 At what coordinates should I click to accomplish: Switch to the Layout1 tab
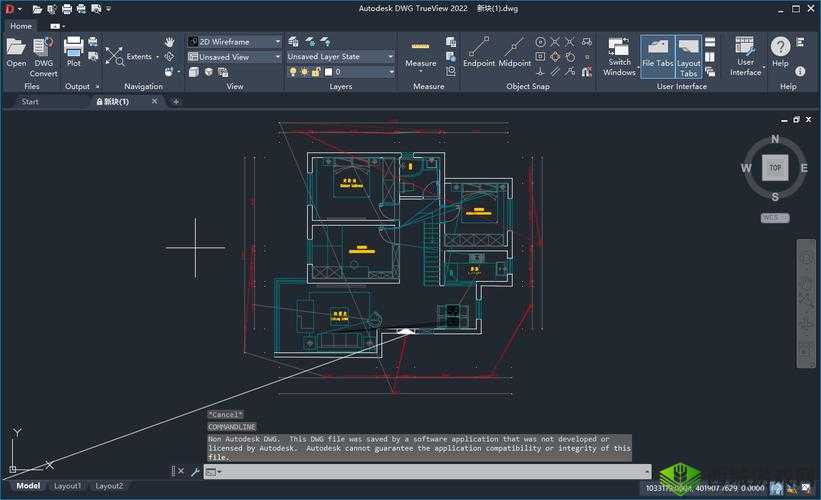[68, 486]
